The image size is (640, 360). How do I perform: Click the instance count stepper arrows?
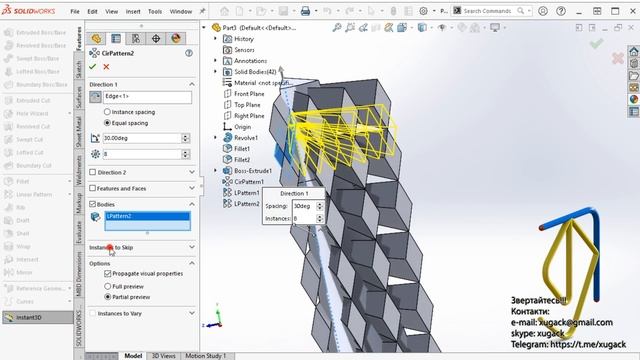(185, 154)
